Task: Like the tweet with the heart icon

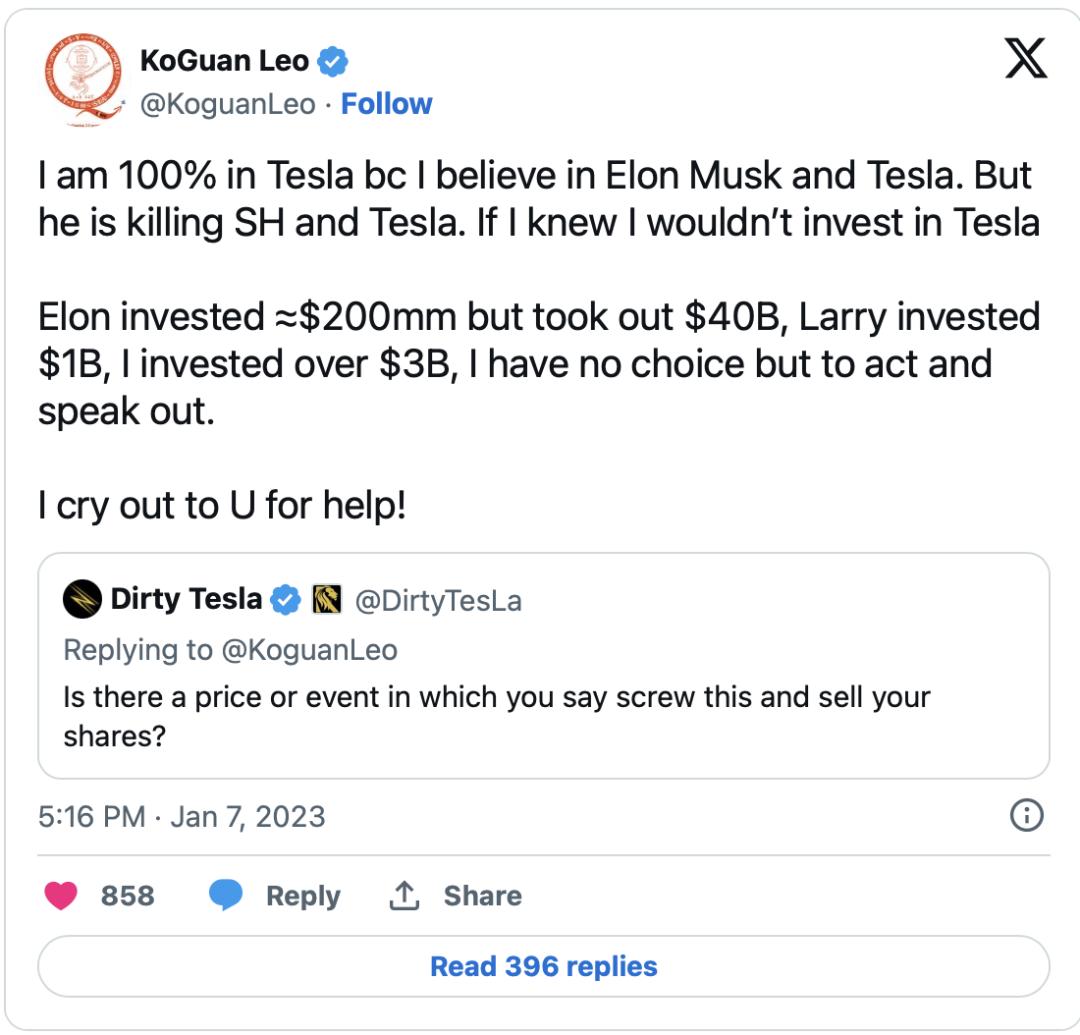Action: tap(62, 895)
